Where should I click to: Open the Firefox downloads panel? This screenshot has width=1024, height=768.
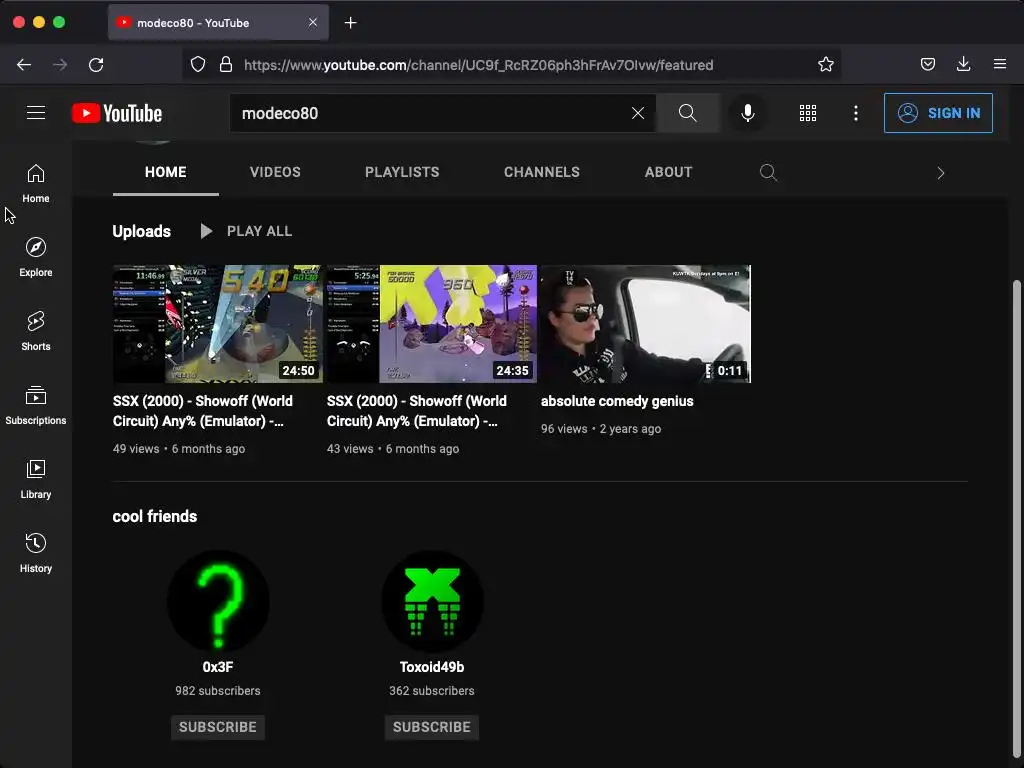963,65
